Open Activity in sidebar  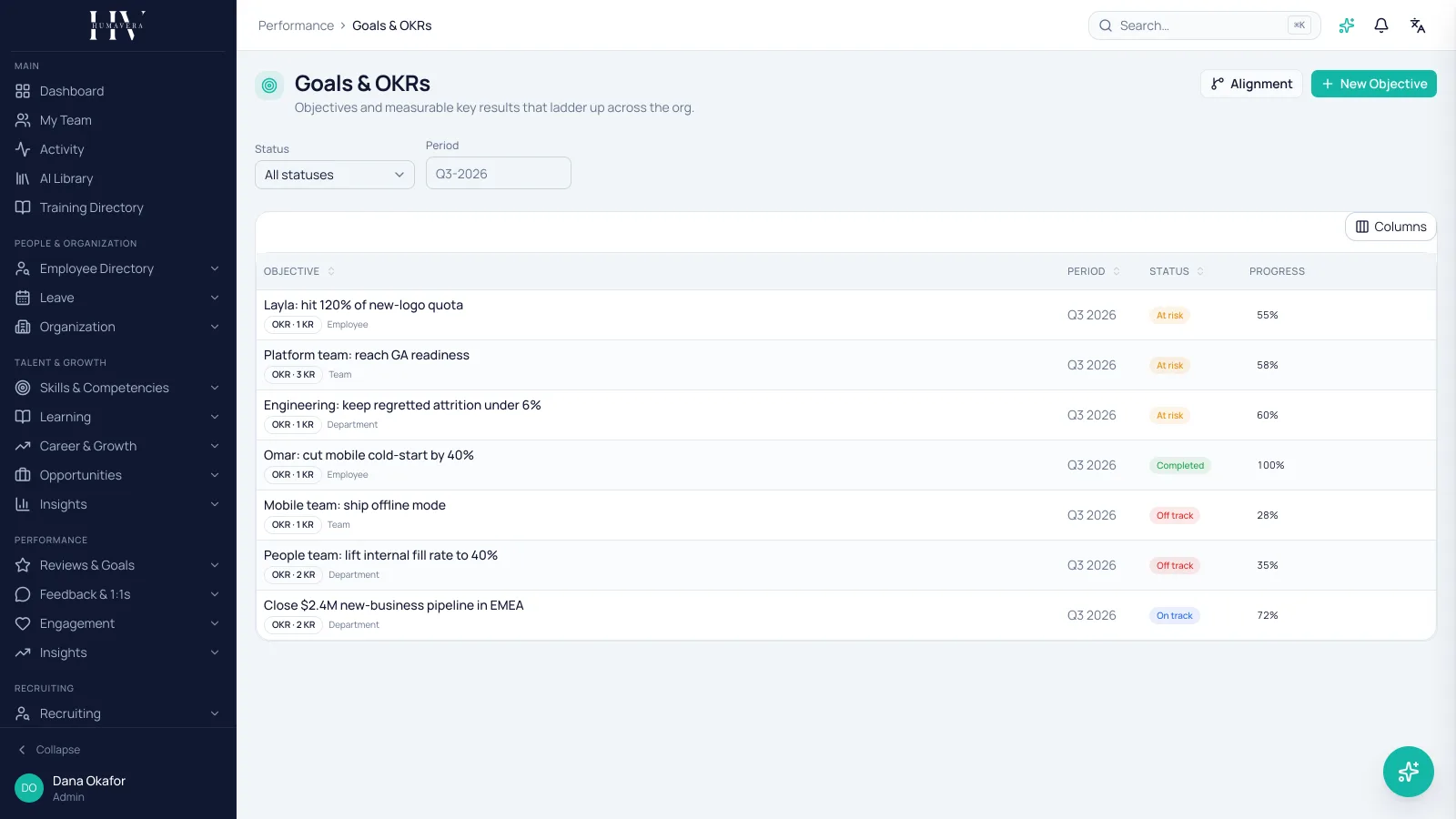pyautogui.click(x=118, y=149)
